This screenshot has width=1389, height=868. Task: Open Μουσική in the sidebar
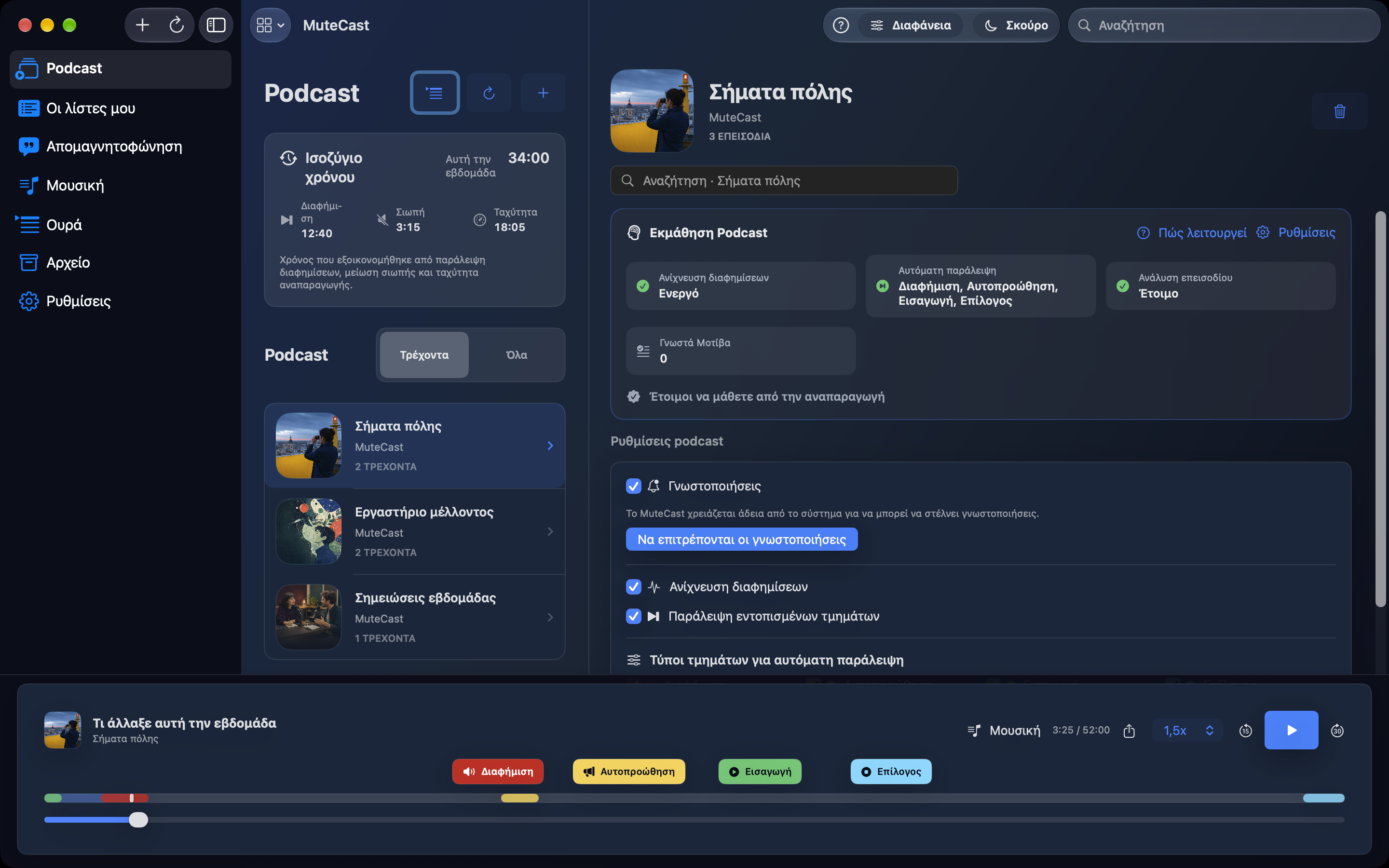pos(121,186)
